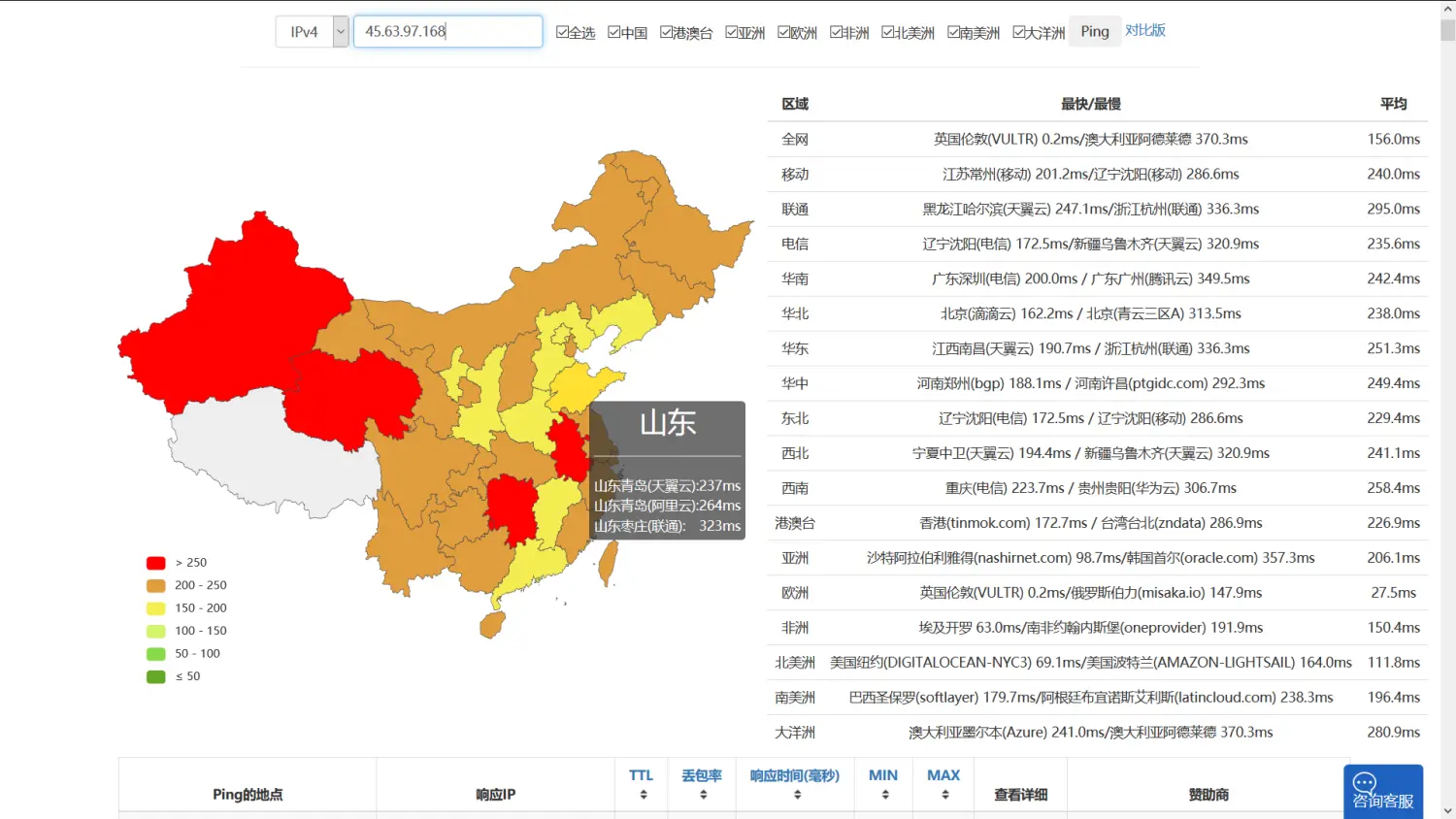The image size is (1456, 819).
Task: Click Taiwan island on the map
Action: click(x=607, y=563)
